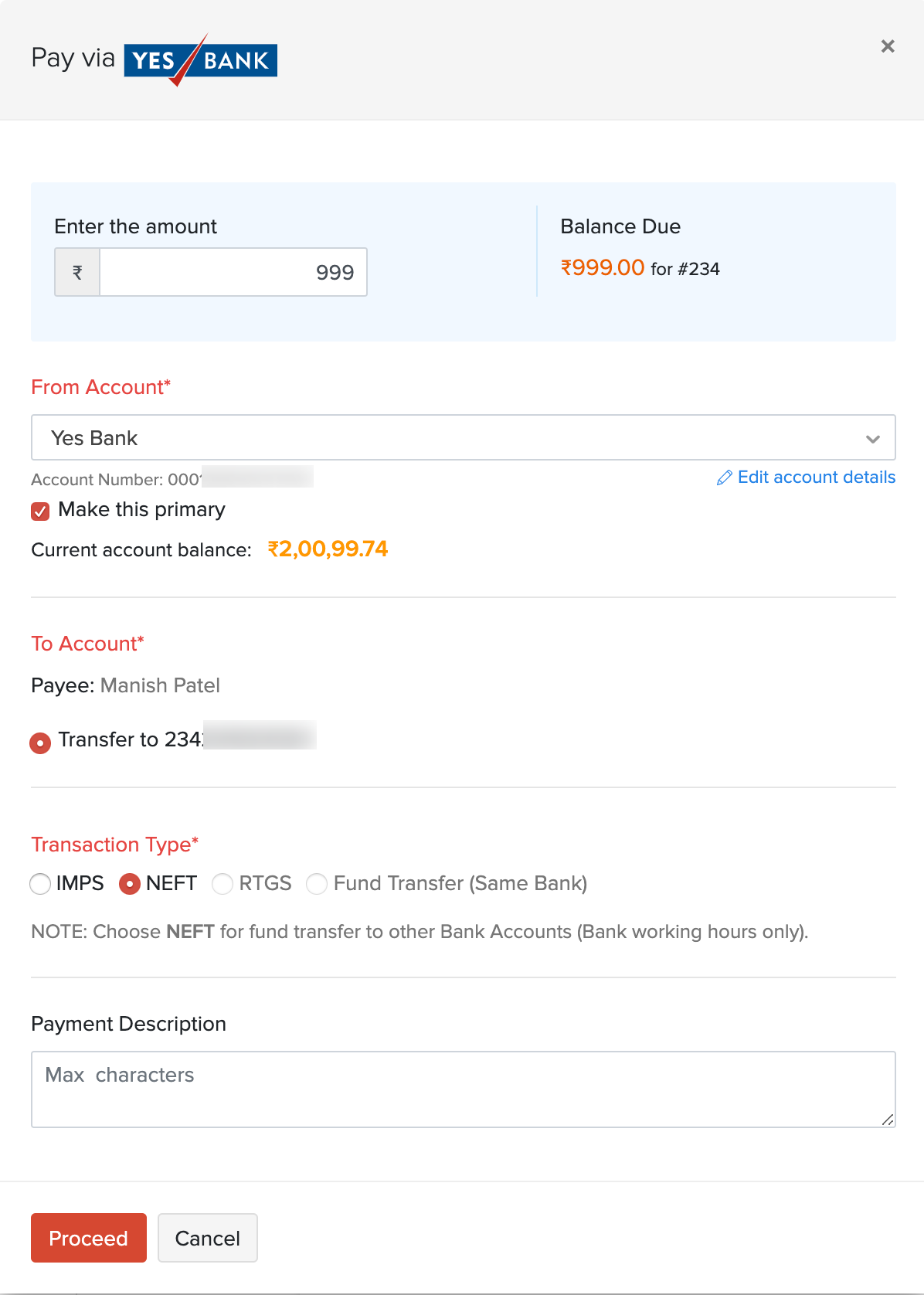Select the Transfer to account radio button
Image resolution: width=924 pixels, height=1295 pixels.
click(x=39, y=743)
